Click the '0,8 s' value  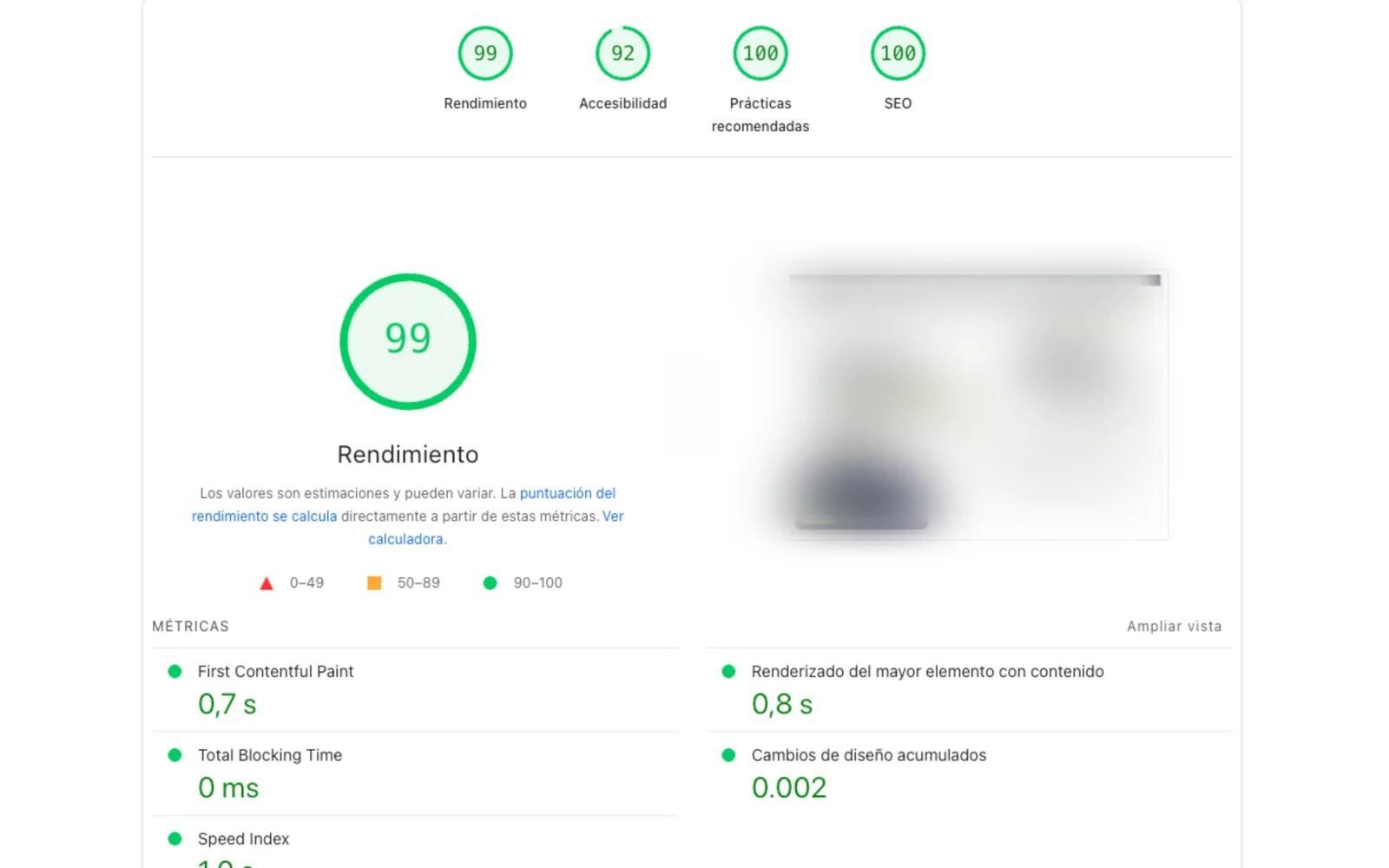(782, 704)
